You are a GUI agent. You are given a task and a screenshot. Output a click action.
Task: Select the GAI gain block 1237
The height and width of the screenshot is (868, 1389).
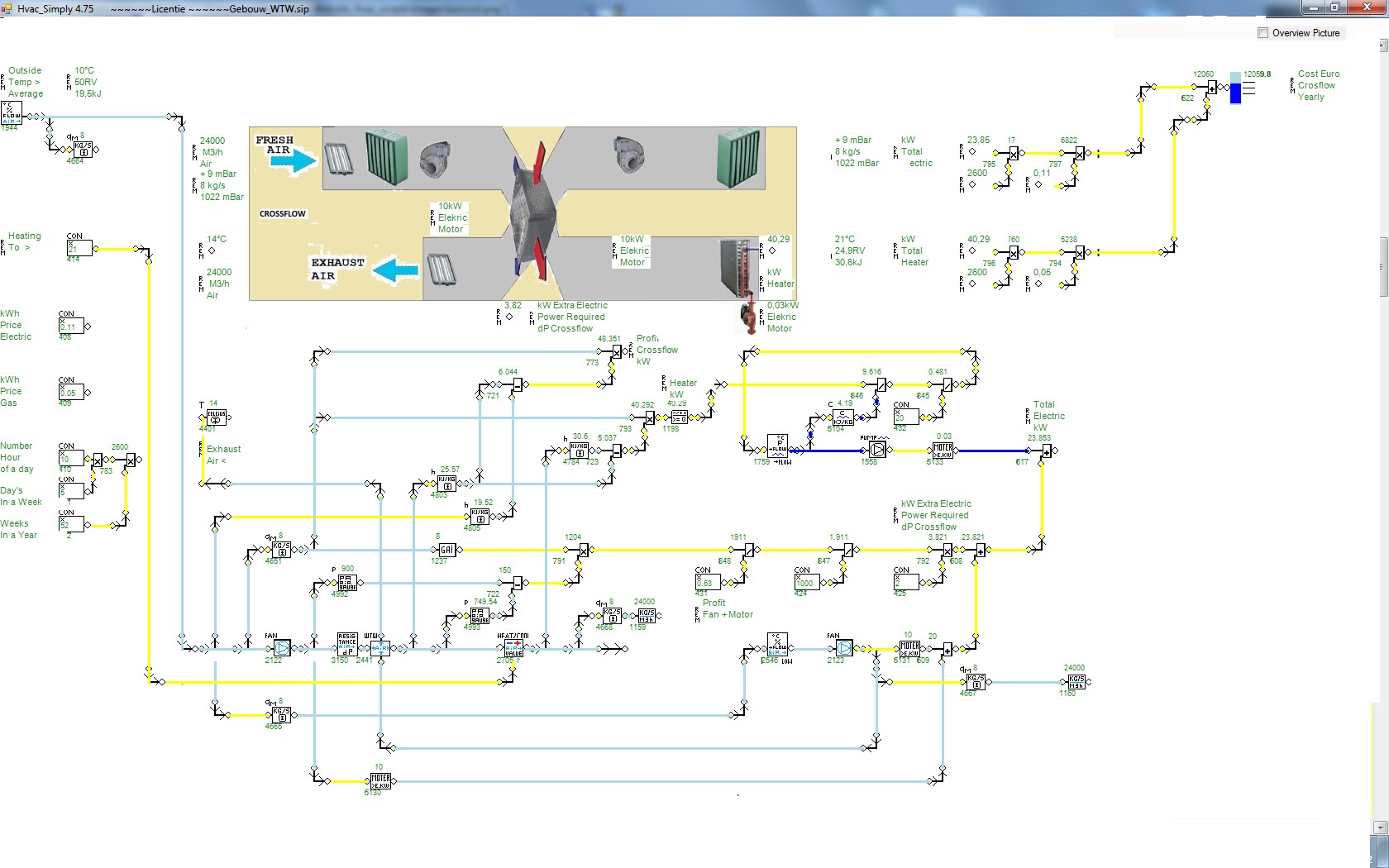tap(446, 550)
